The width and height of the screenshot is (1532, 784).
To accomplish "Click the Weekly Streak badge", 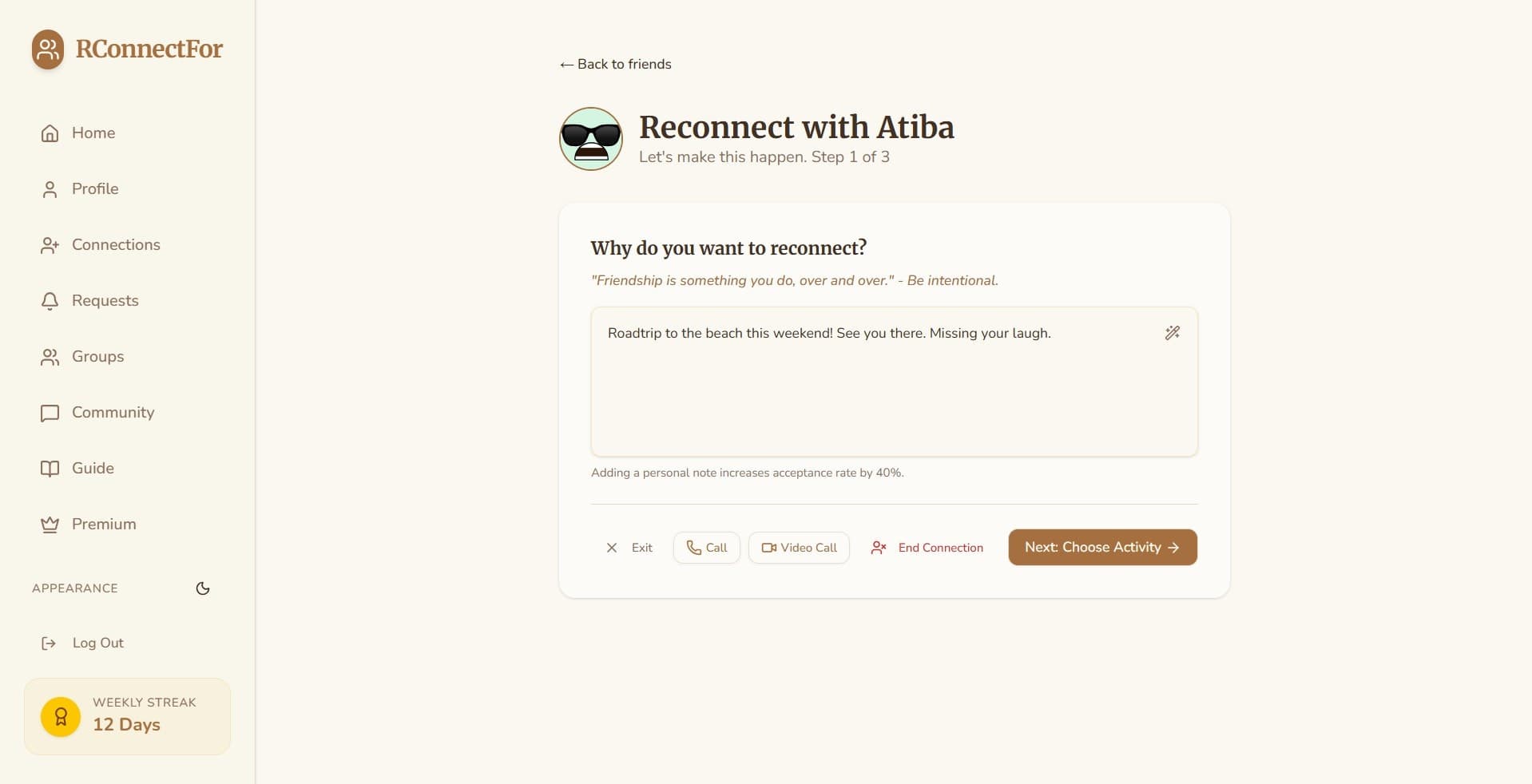I will pyautogui.click(x=127, y=715).
